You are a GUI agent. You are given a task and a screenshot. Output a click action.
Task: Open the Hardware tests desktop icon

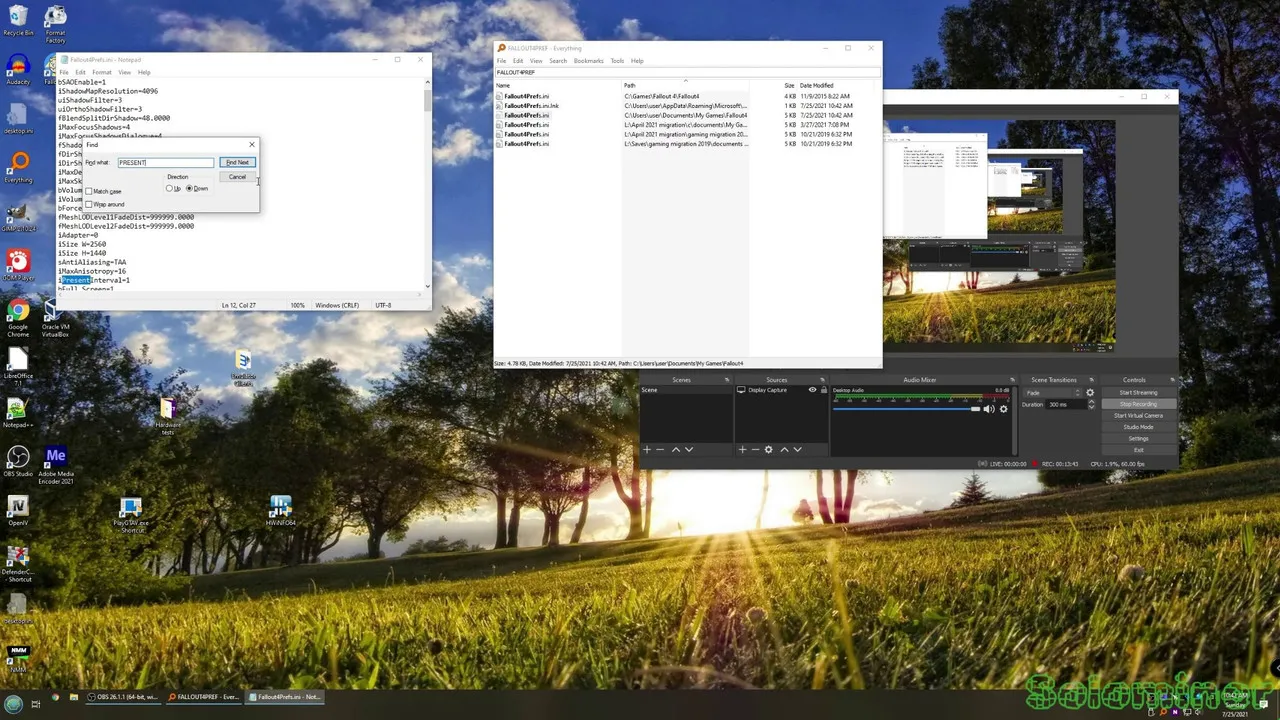[x=168, y=416]
